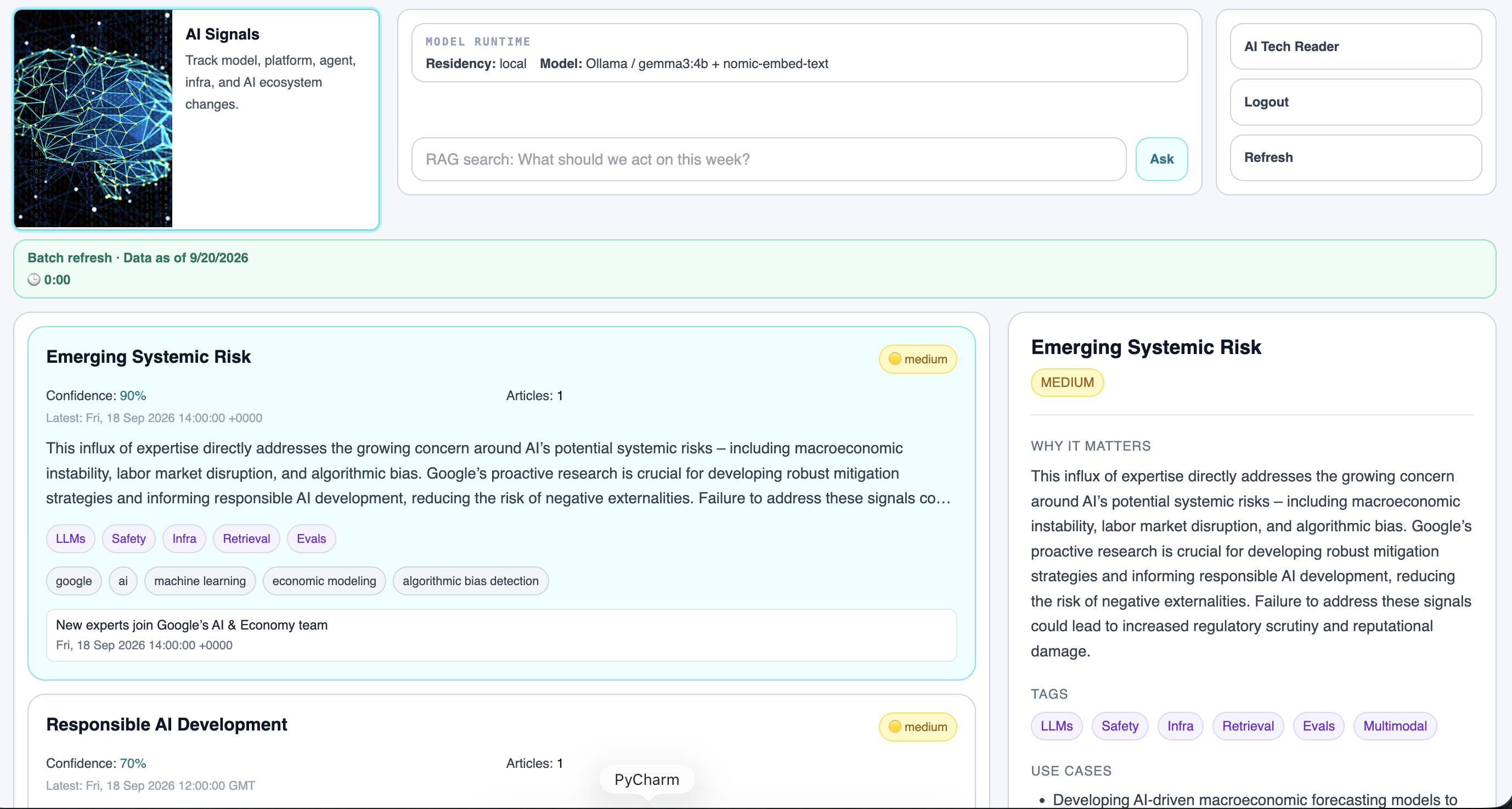Click the economic modeling keyword chip
The image size is (1512, 809).
pos(324,581)
